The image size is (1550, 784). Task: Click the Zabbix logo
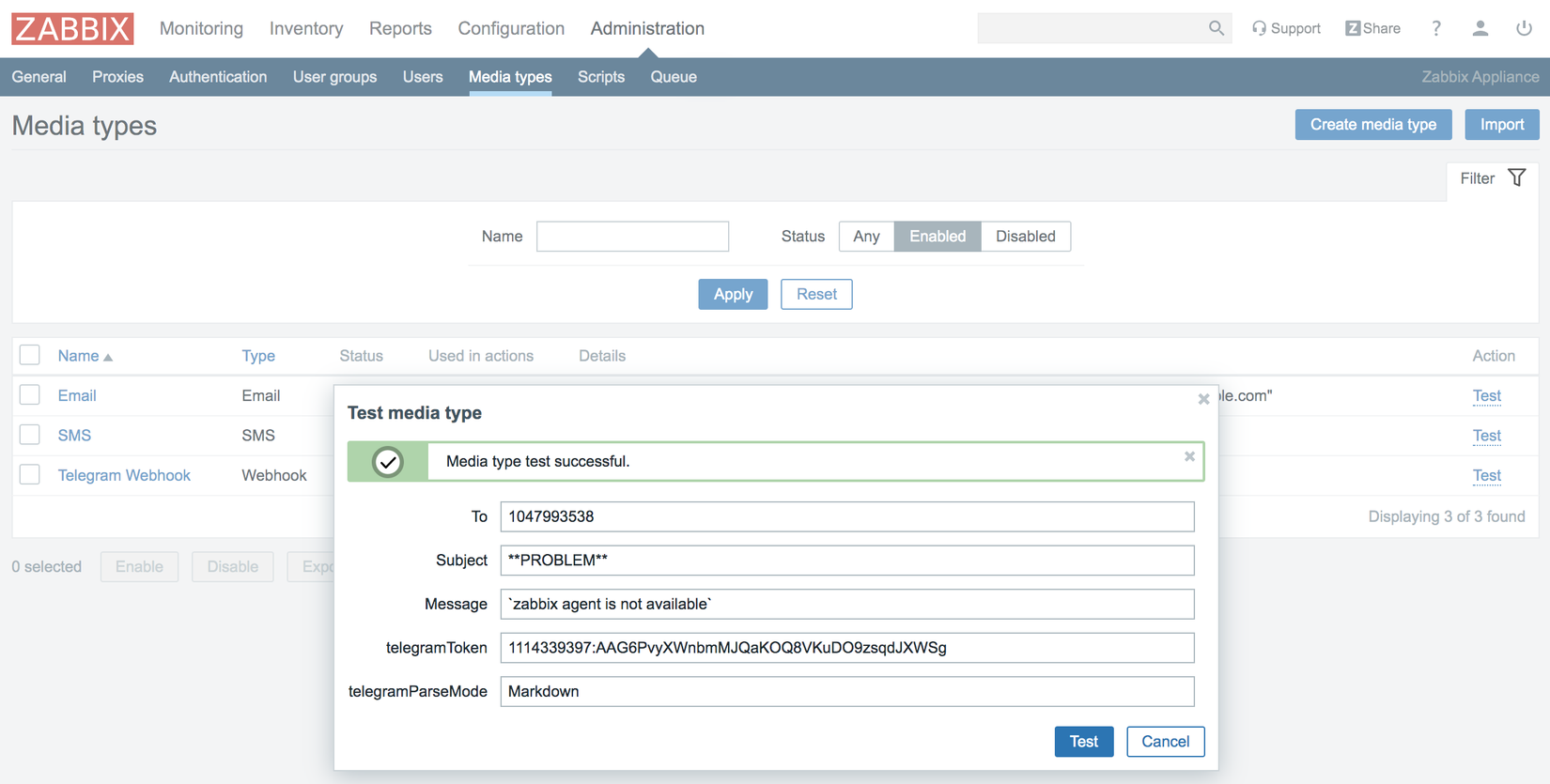[x=72, y=28]
